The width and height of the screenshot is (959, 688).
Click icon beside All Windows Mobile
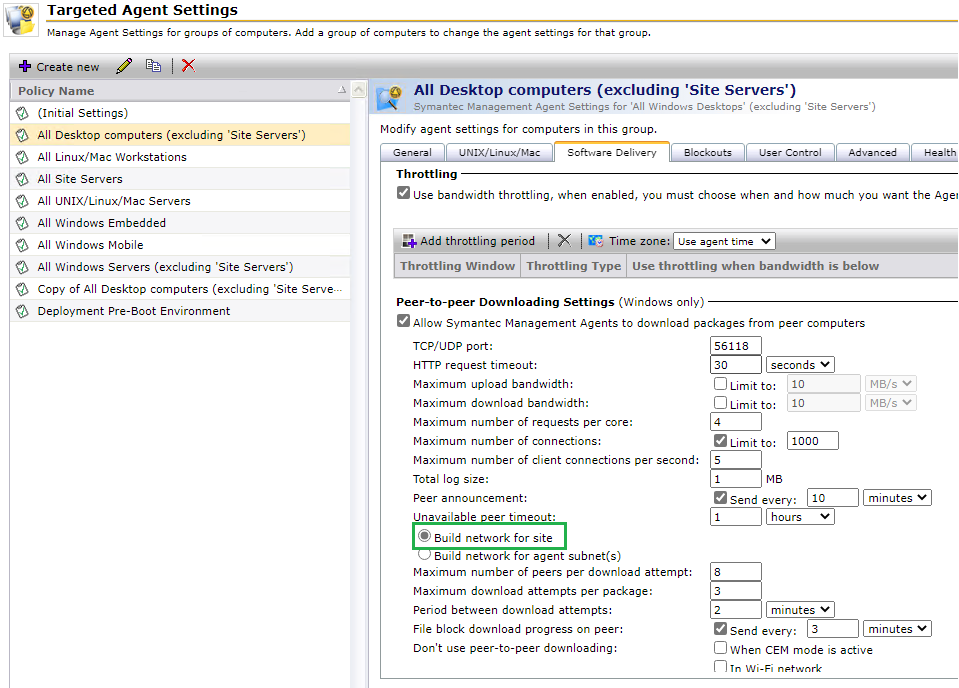(23, 245)
